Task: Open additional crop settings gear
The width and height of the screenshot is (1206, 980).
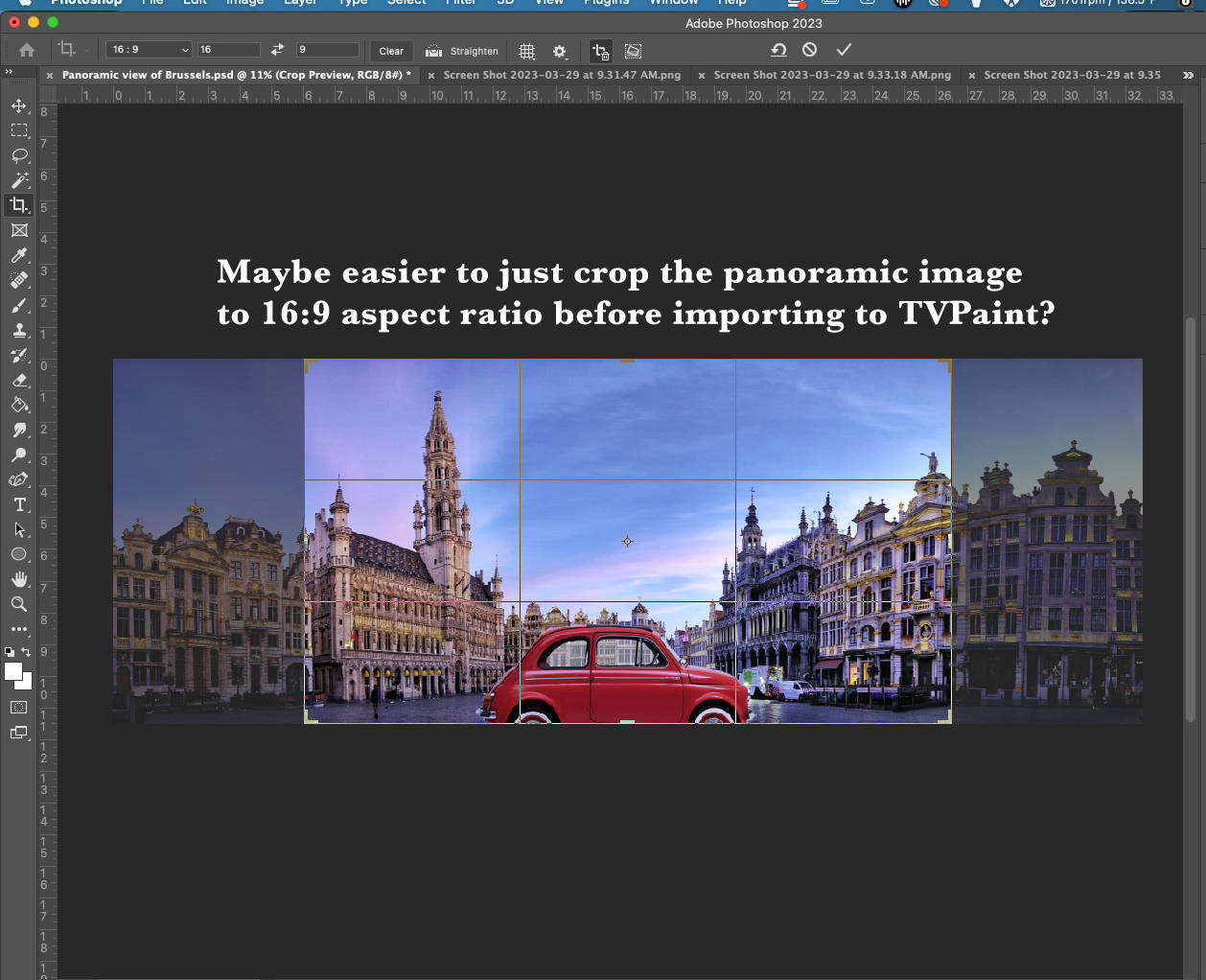Action: (560, 51)
